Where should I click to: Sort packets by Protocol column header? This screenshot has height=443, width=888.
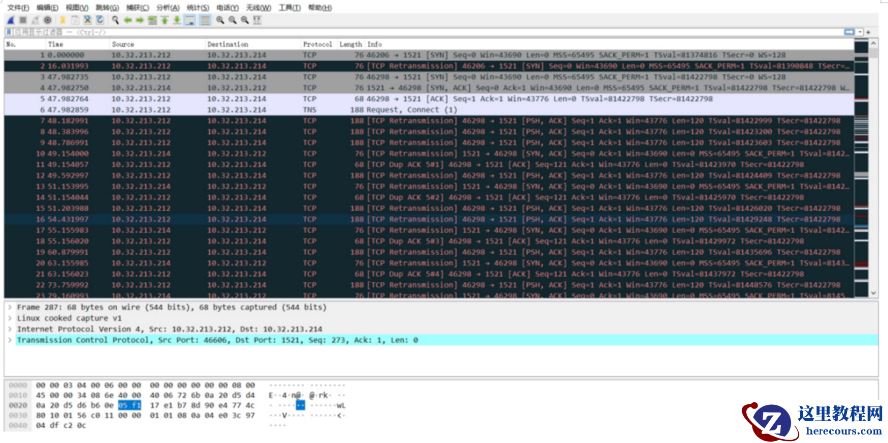click(x=318, y=44)
